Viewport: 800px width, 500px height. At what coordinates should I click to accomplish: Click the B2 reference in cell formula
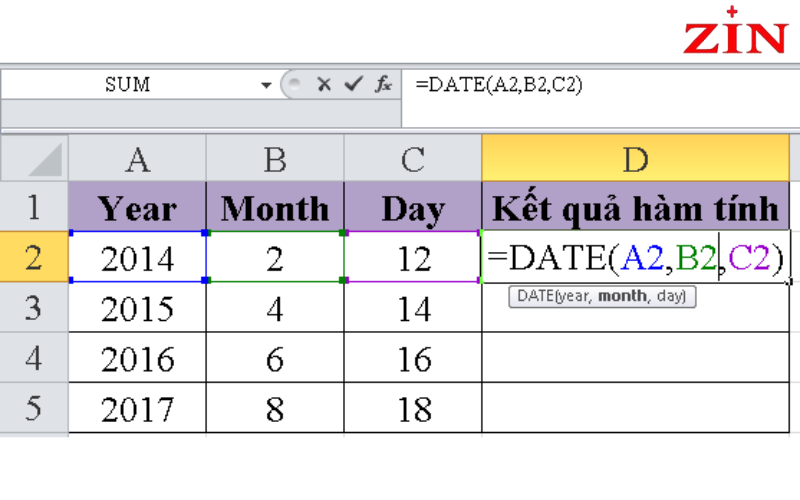[696, 257]
